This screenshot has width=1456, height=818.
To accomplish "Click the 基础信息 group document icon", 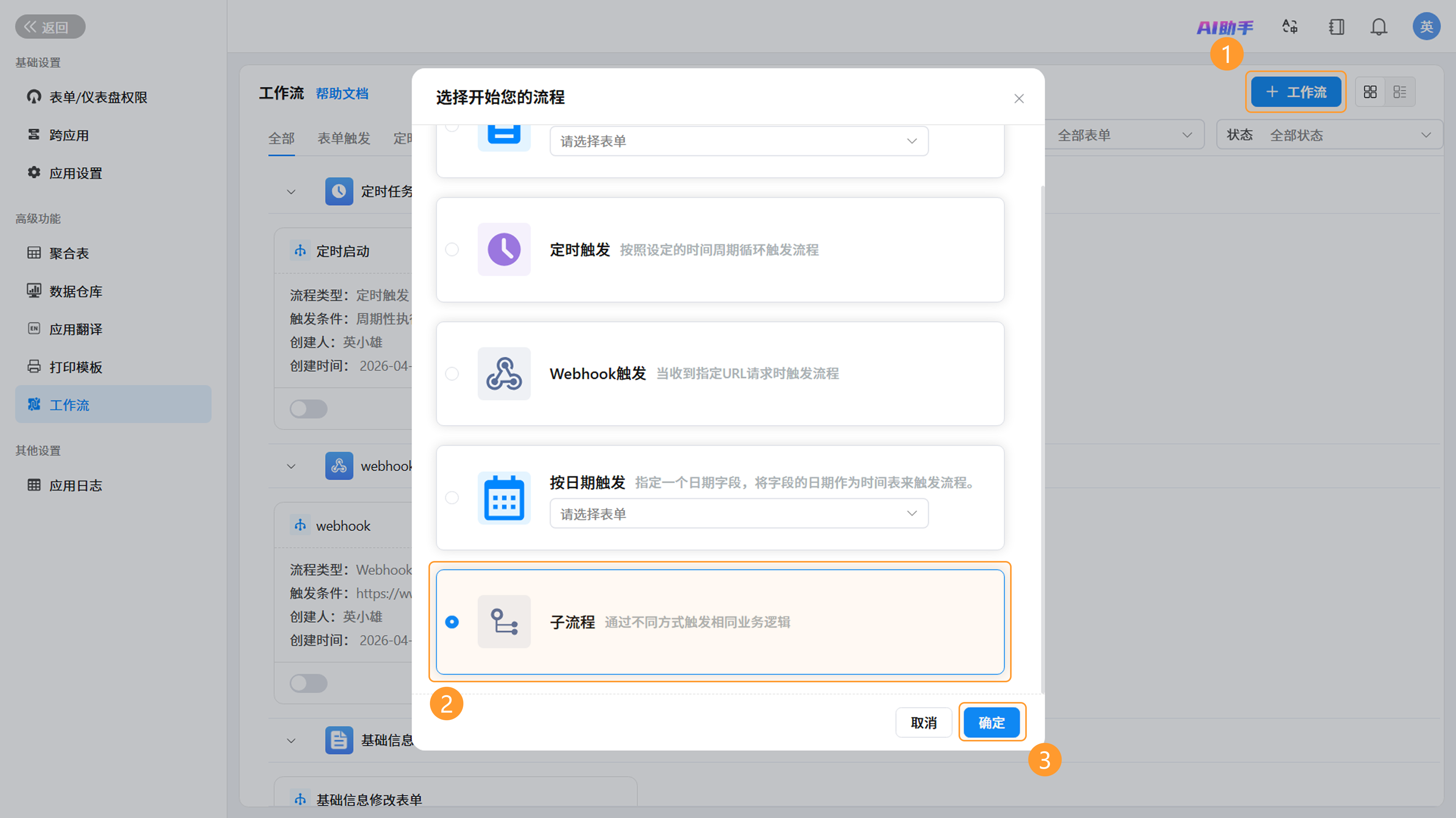I will (x=339, y=740).
